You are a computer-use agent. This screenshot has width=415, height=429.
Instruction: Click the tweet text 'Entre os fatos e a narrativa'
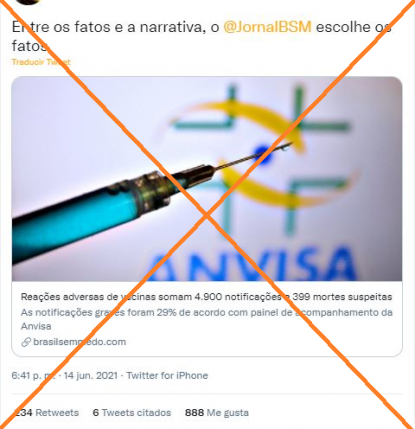(x=108, y=27)
